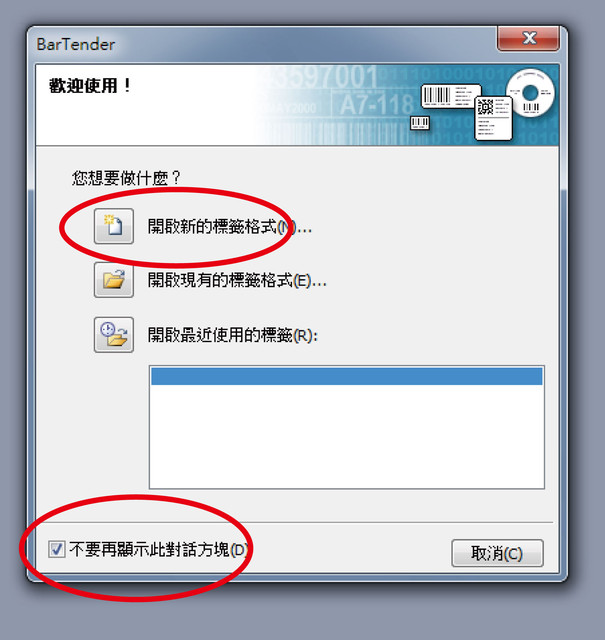
Task: Click the wide barcode label graphic in banner
Action: 451,96
